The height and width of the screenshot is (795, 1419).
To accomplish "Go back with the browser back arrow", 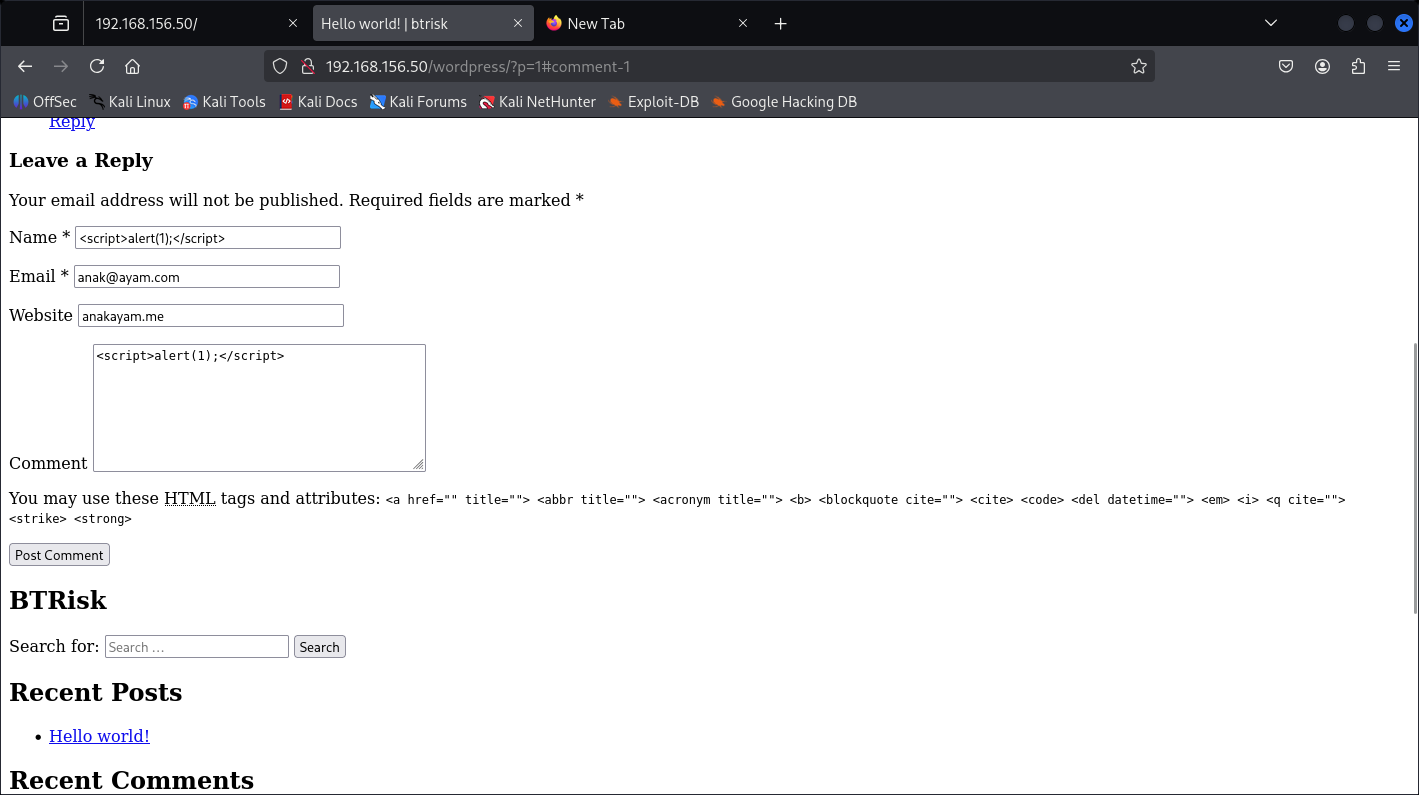I will [26, 66].
